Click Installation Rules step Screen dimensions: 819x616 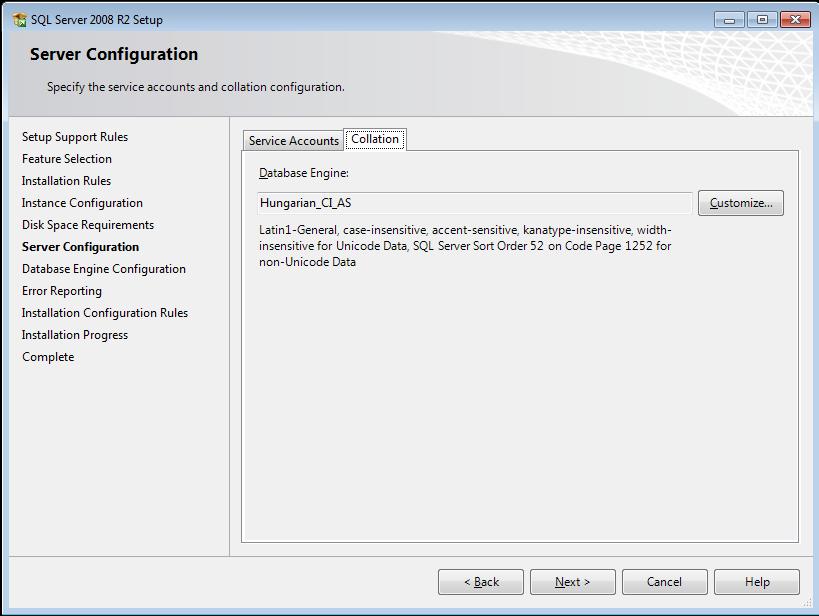[x=66, y=181]
